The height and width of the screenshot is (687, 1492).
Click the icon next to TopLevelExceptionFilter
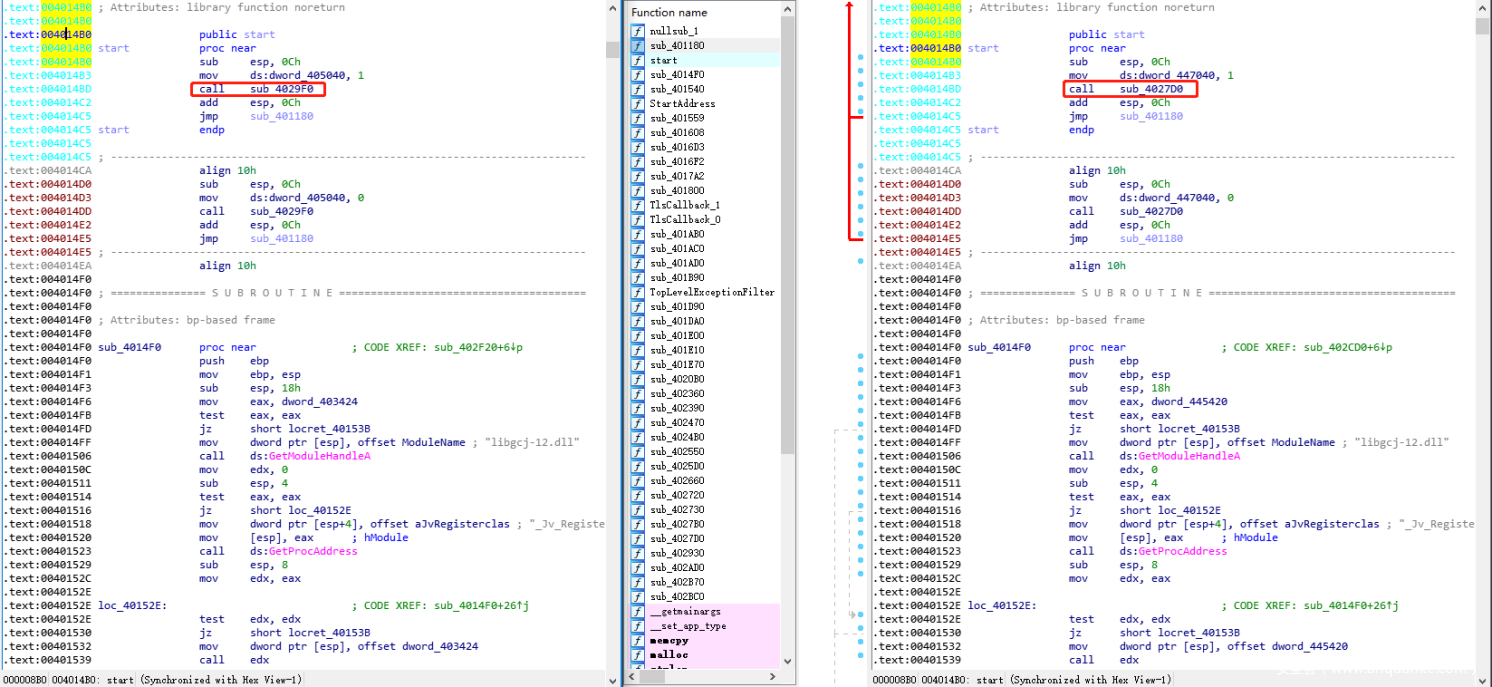point(637,292)
